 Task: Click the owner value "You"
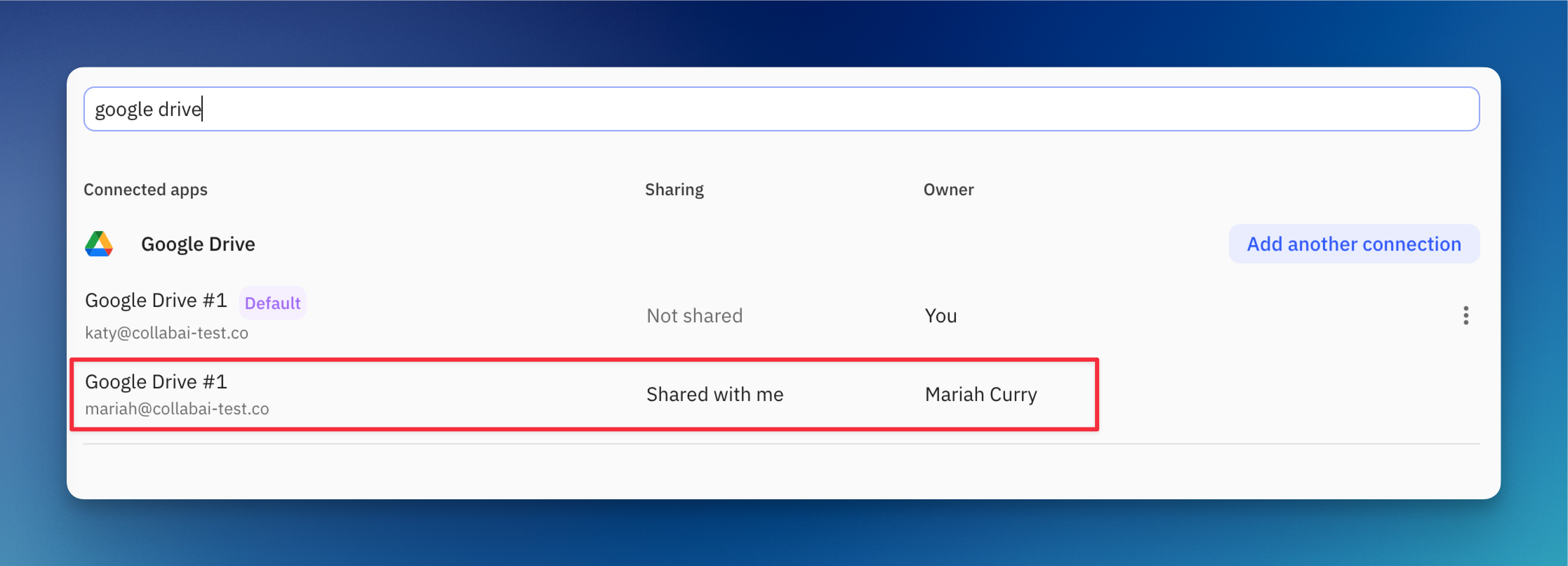click(x=941, y=316)
